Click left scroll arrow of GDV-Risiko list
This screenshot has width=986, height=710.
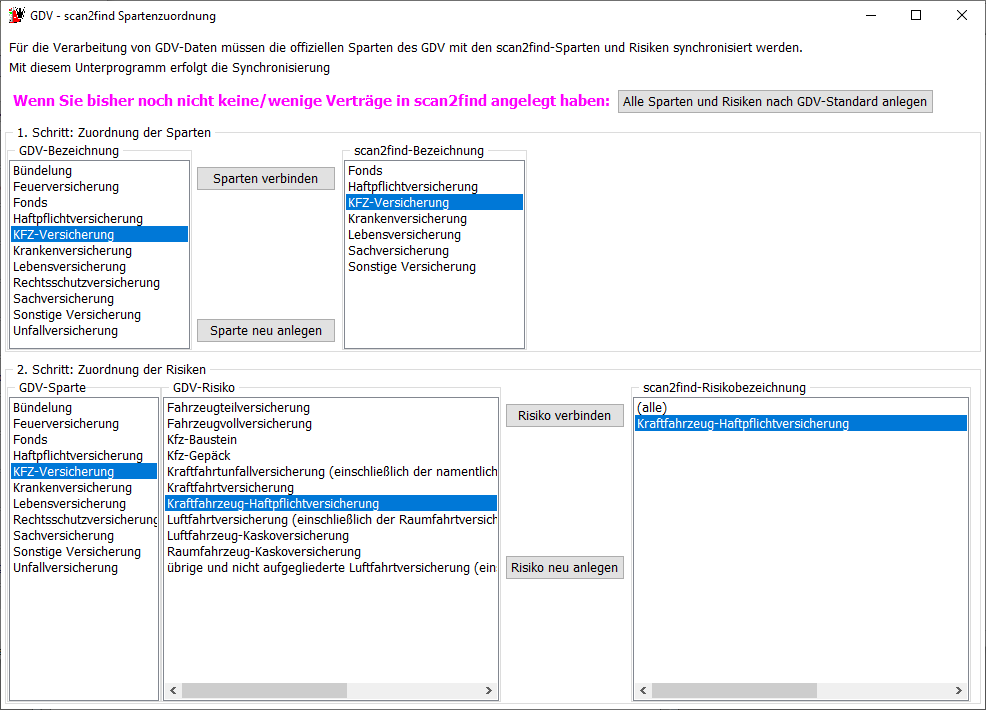coord(174,691)
